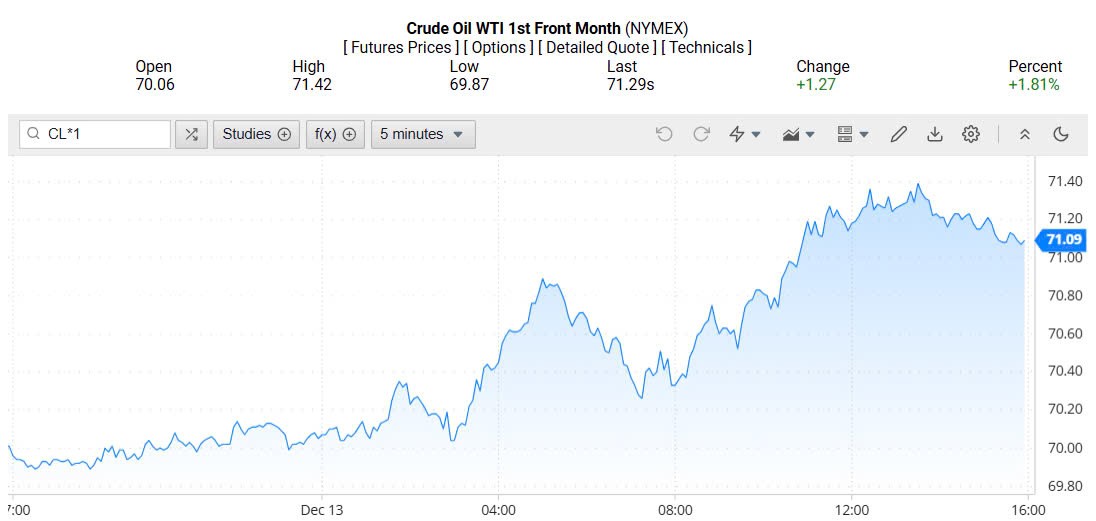
Task: Click the compare symbols shuffle icon
Action: (x=191, y=134)
